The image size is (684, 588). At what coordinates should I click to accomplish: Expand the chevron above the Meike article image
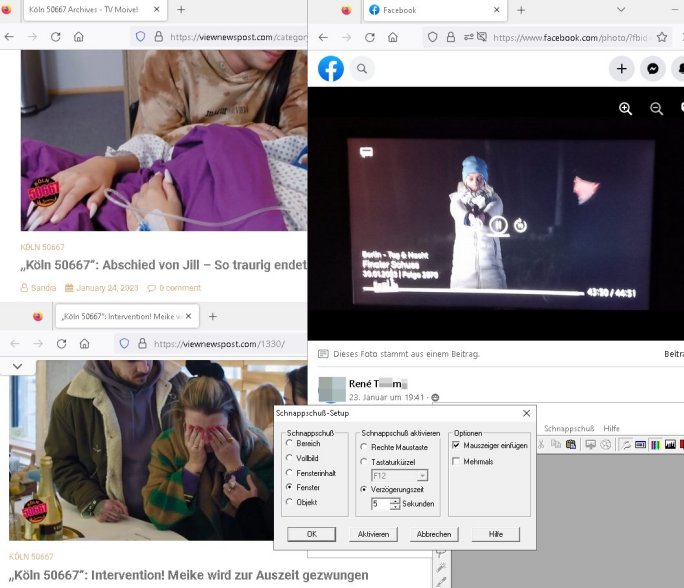pyautogui.click(x=17, y=366)
